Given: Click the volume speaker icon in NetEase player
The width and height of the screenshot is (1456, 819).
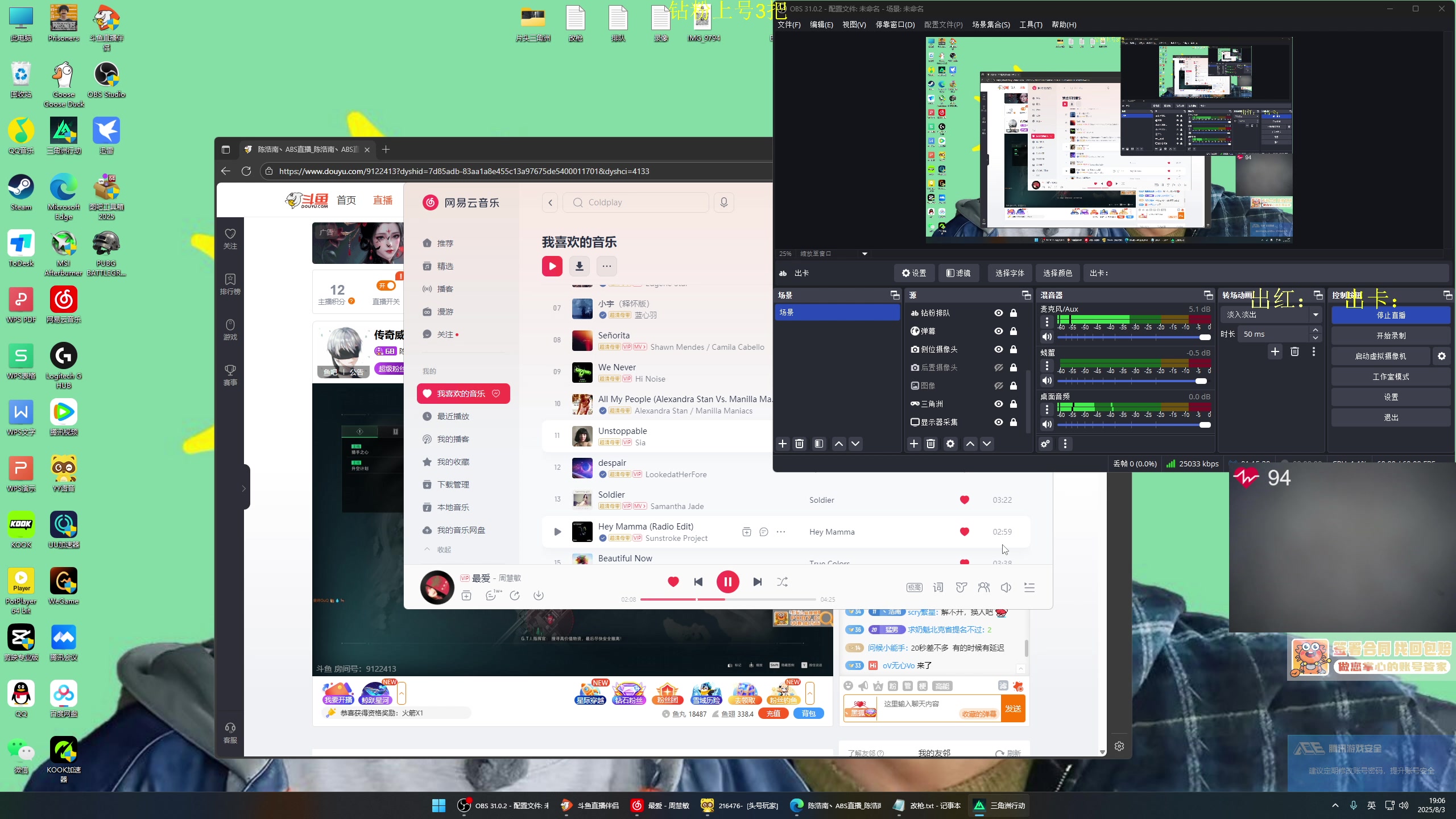Looking at the screenshot, I should [x=1006, y=588].
